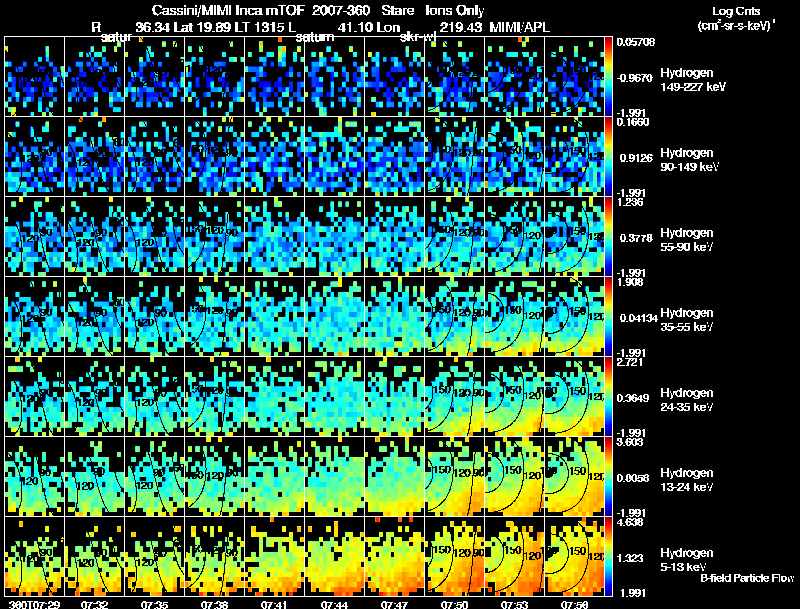The width and height of the screenshot is (800, 609).
Task: Click the 07:38 time axis label
Action: point(214,604)
